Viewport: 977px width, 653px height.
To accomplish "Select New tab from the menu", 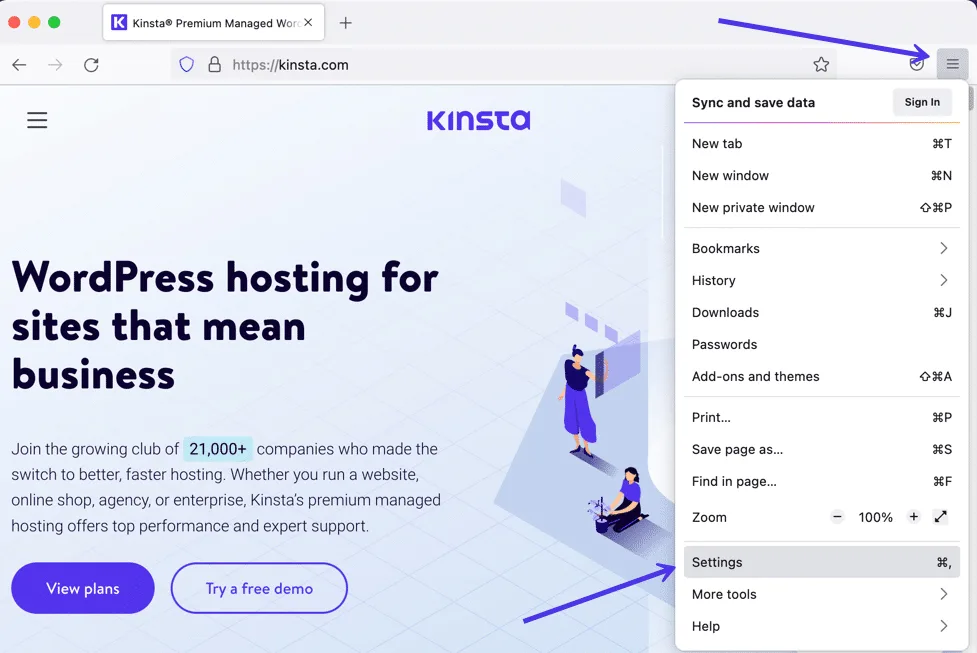I will tap(821, 144).
